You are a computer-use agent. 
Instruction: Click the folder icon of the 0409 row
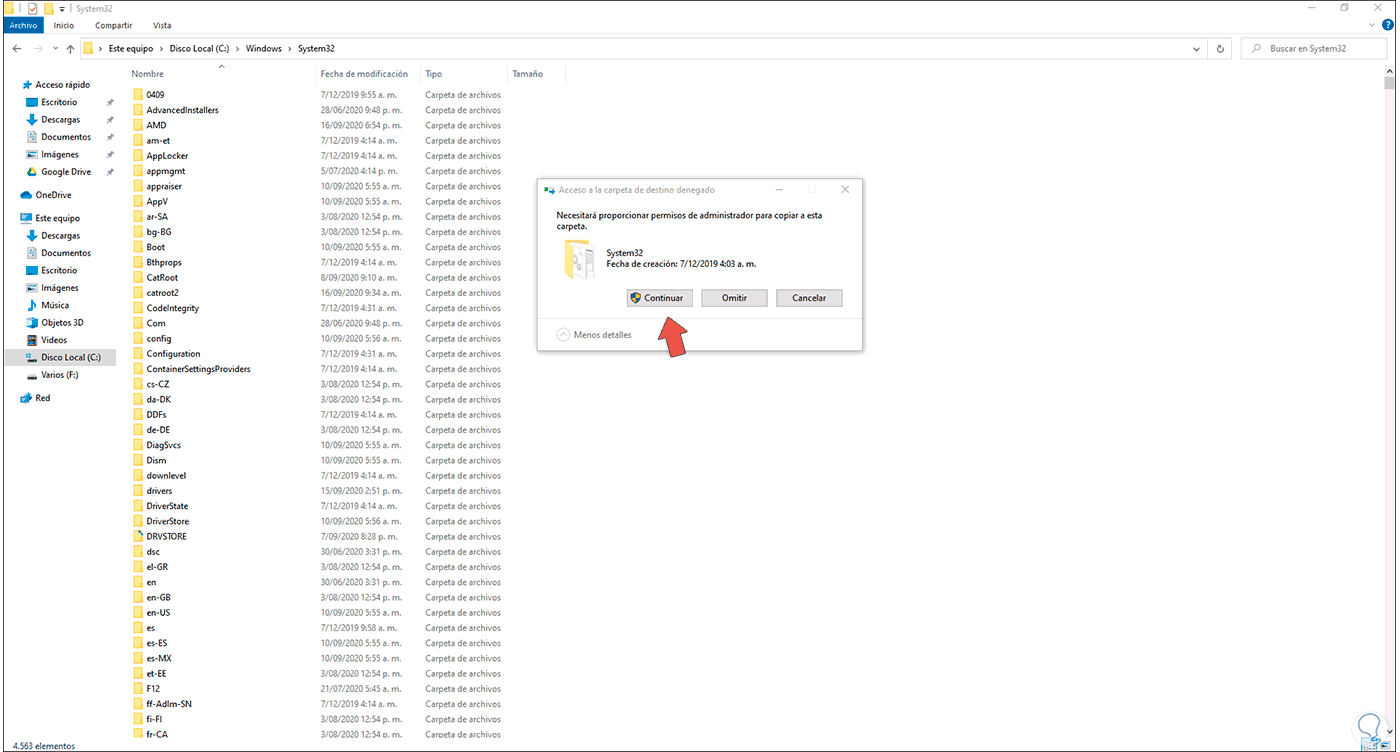[x=138, y=95]
